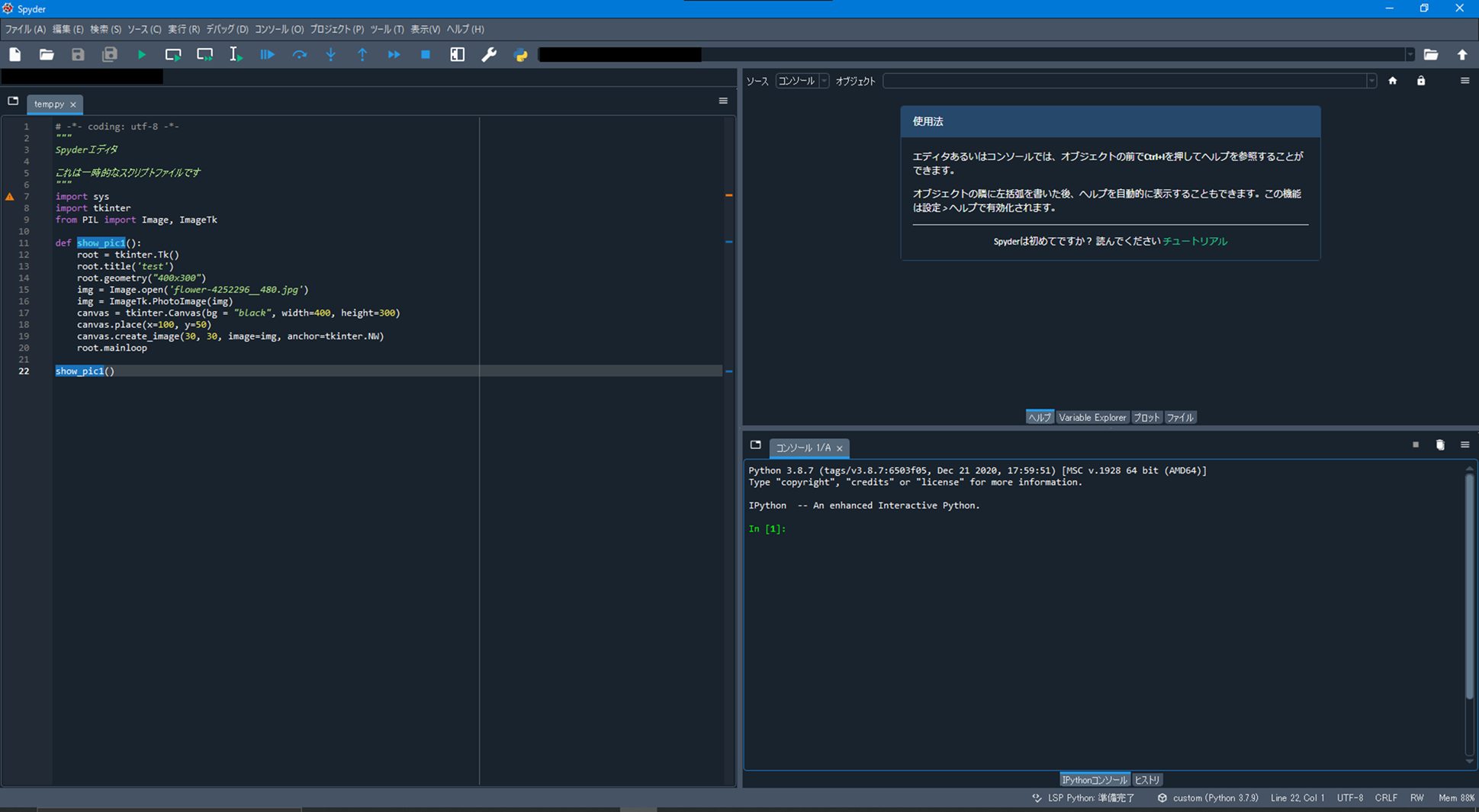The width and height of the screenshot is (1479, 812).
Task: Open the IPython console options menu
Action: 1465,445
